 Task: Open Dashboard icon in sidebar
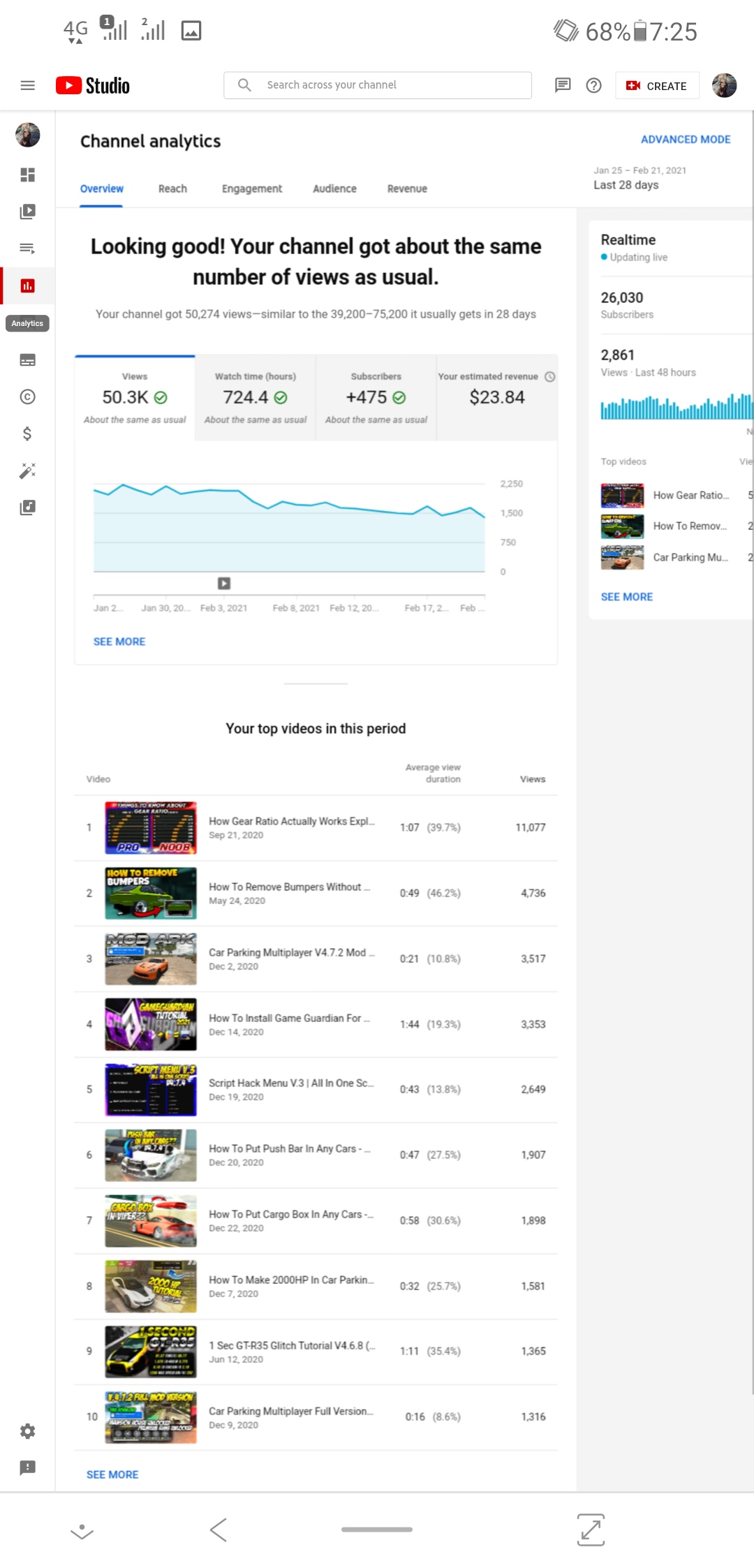(27, 175)
